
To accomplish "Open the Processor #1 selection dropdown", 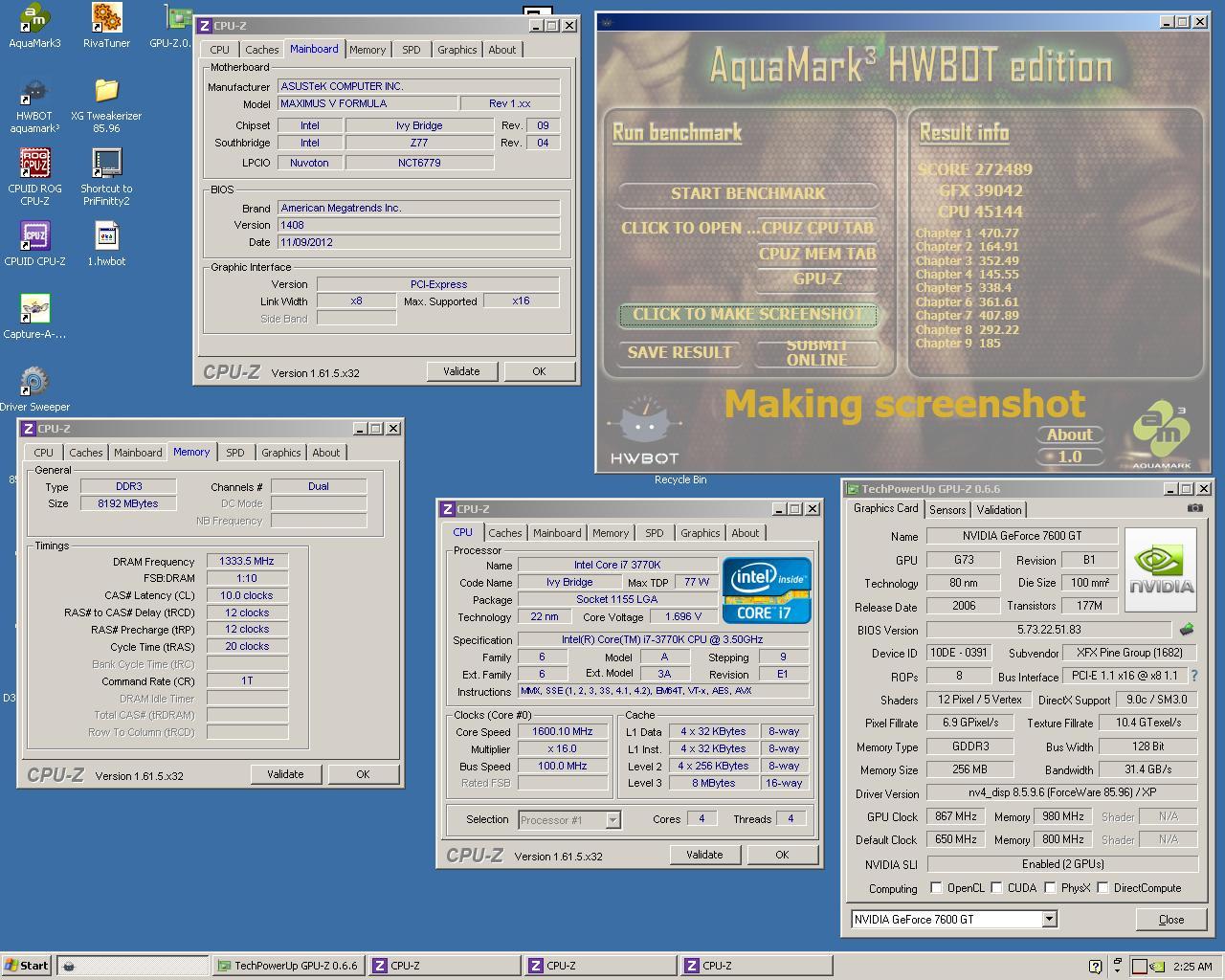I will coord(612,819).
